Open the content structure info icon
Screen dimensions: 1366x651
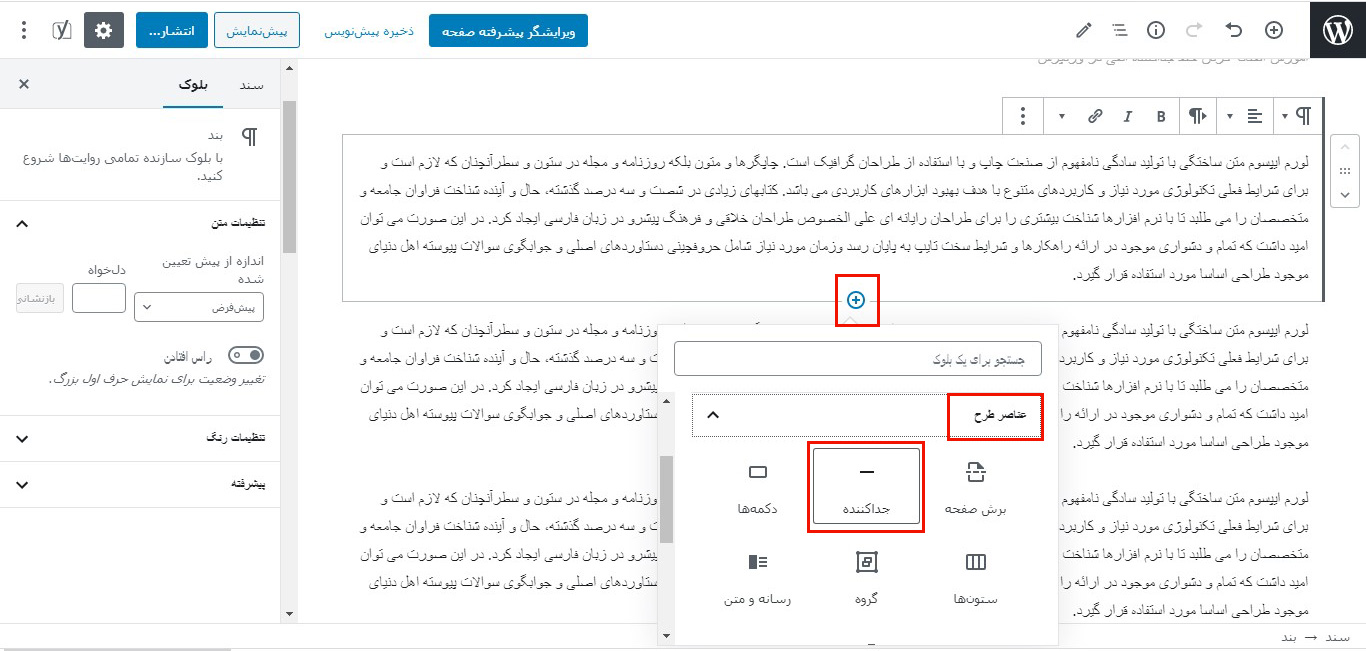(1156, 30)
